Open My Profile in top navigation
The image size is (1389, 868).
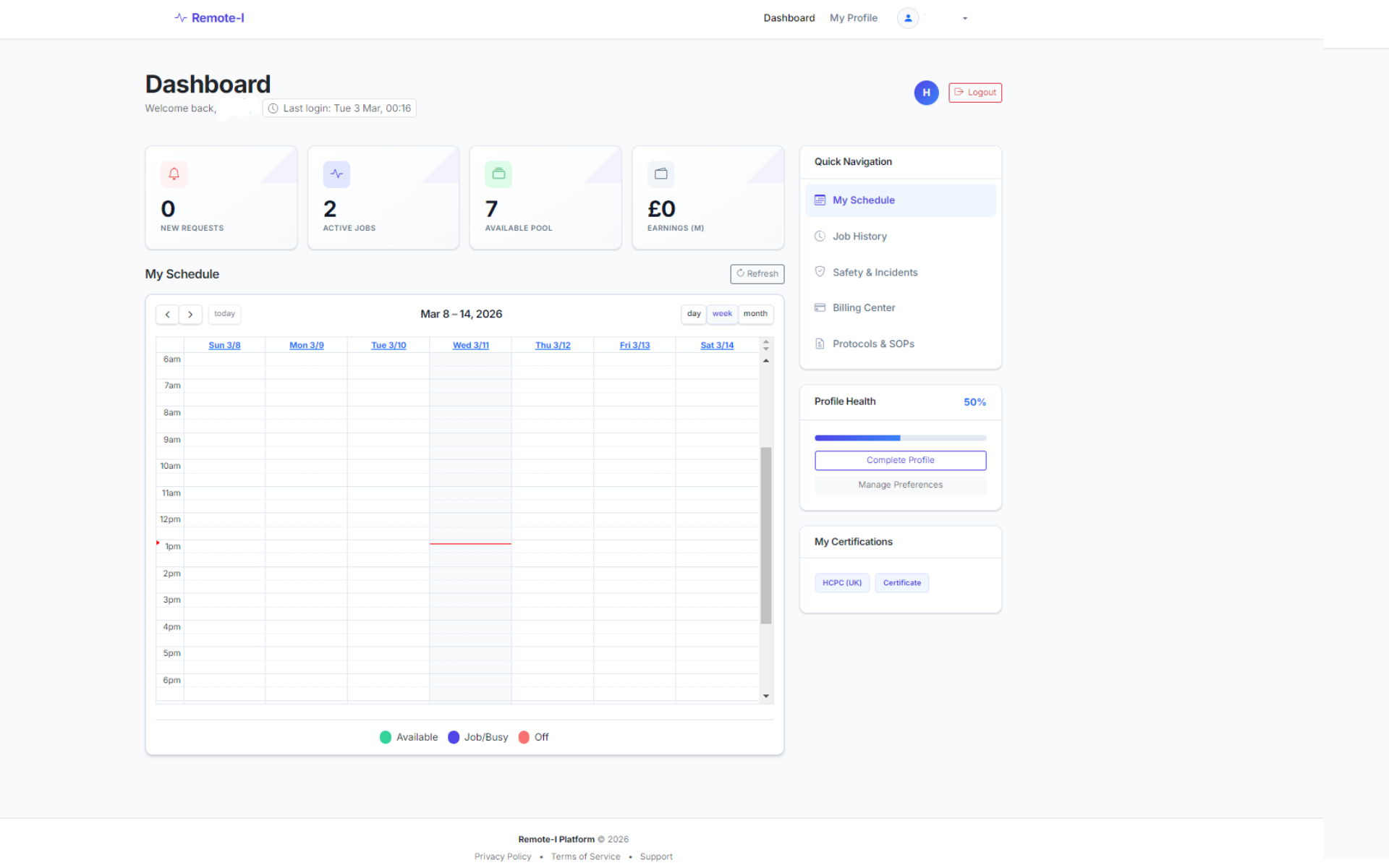[854, 18]
